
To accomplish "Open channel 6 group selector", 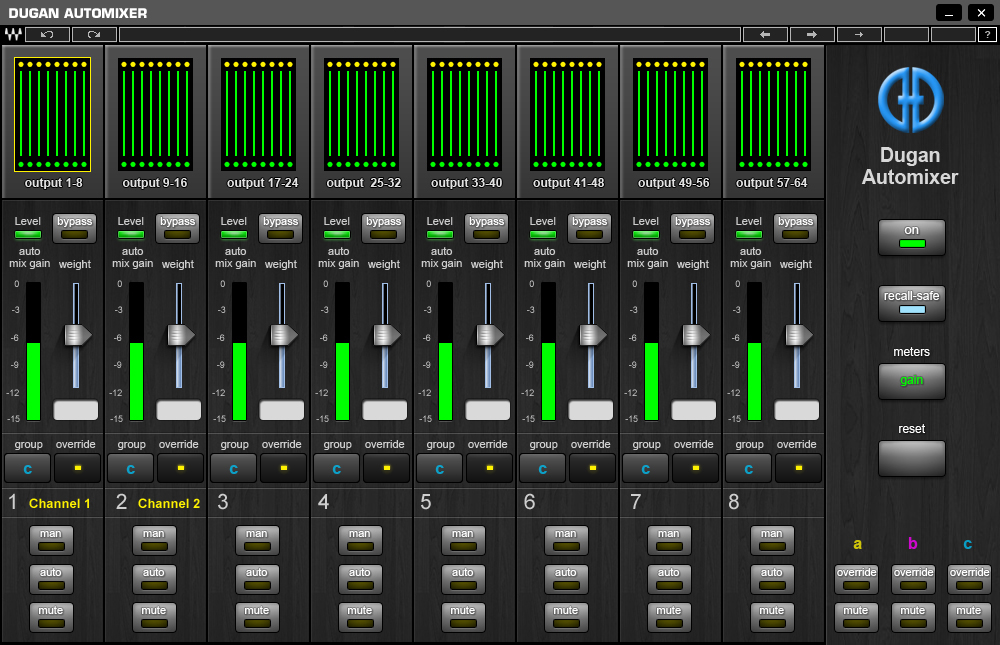I will [x=543, y=468].
